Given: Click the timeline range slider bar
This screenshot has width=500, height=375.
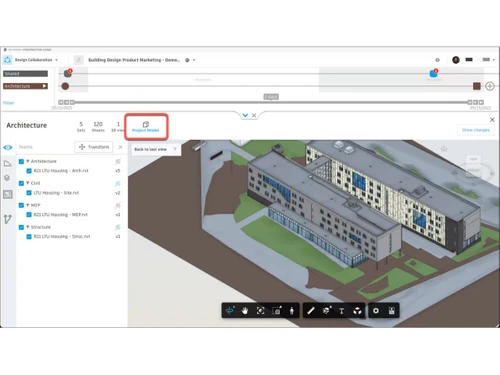Looking at the screenshot, I should pos(271,102).
